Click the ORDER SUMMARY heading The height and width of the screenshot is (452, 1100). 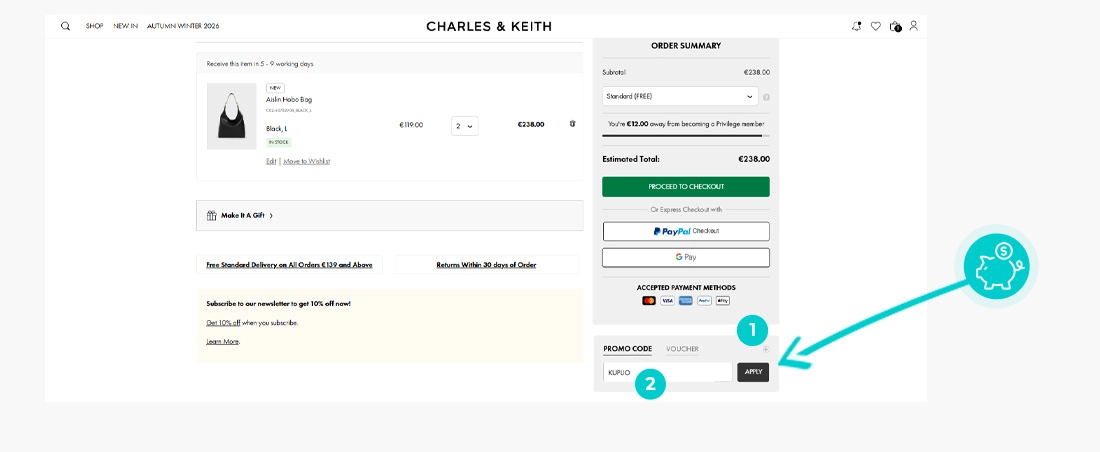[685, 46]
